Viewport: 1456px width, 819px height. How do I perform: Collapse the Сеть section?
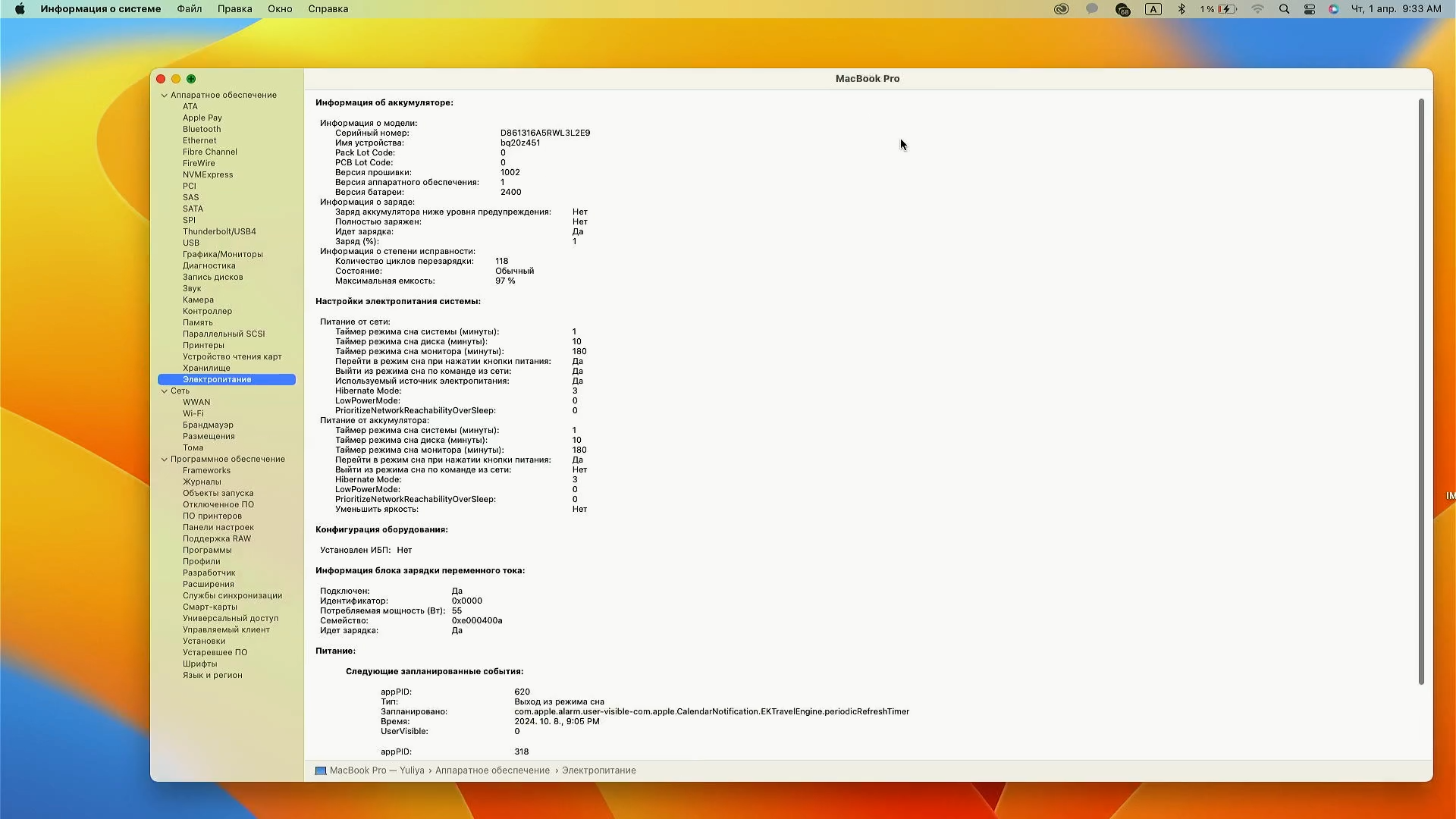[x=165, y=391]
